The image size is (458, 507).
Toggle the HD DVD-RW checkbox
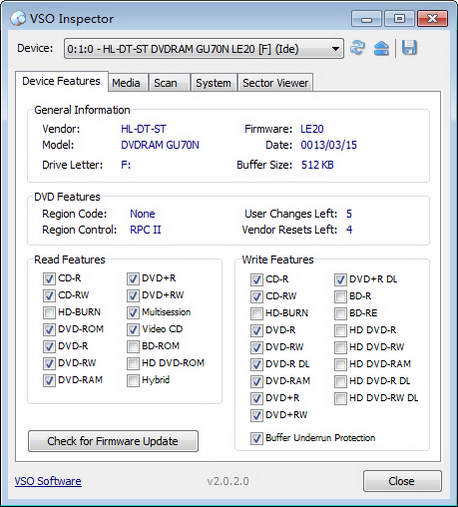(340, 347)
